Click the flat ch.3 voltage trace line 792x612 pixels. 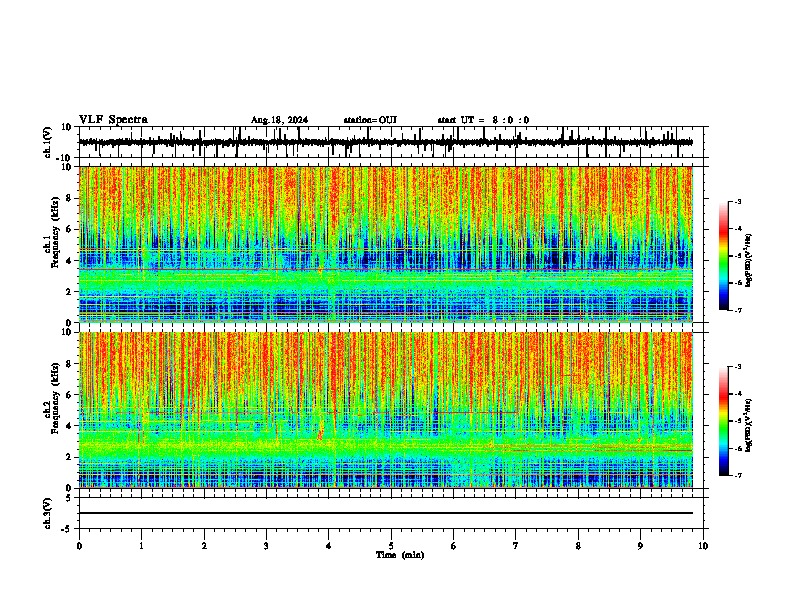(386, 513)
